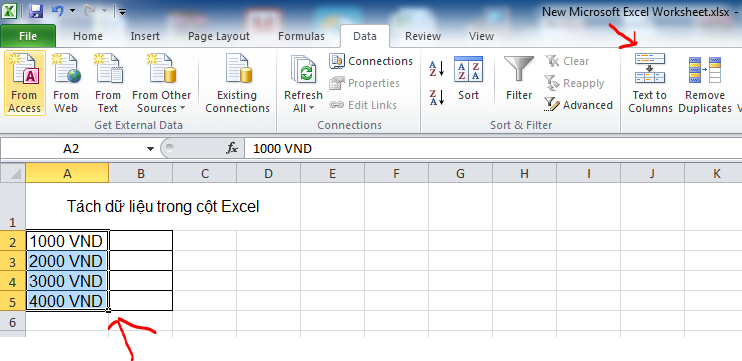
Task: Click the From Text import icon
Action: pyautogui.click(x=107, y=83)
